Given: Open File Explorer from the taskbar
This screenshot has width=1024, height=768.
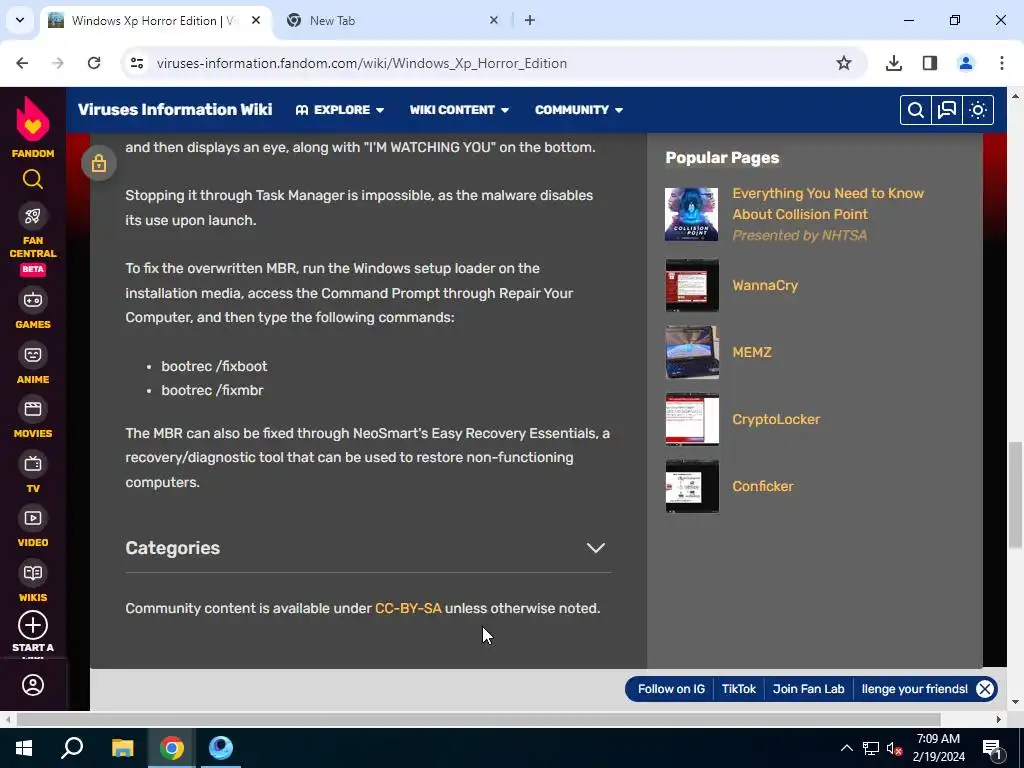Looking at the screenshot, I should pos(122,748).
